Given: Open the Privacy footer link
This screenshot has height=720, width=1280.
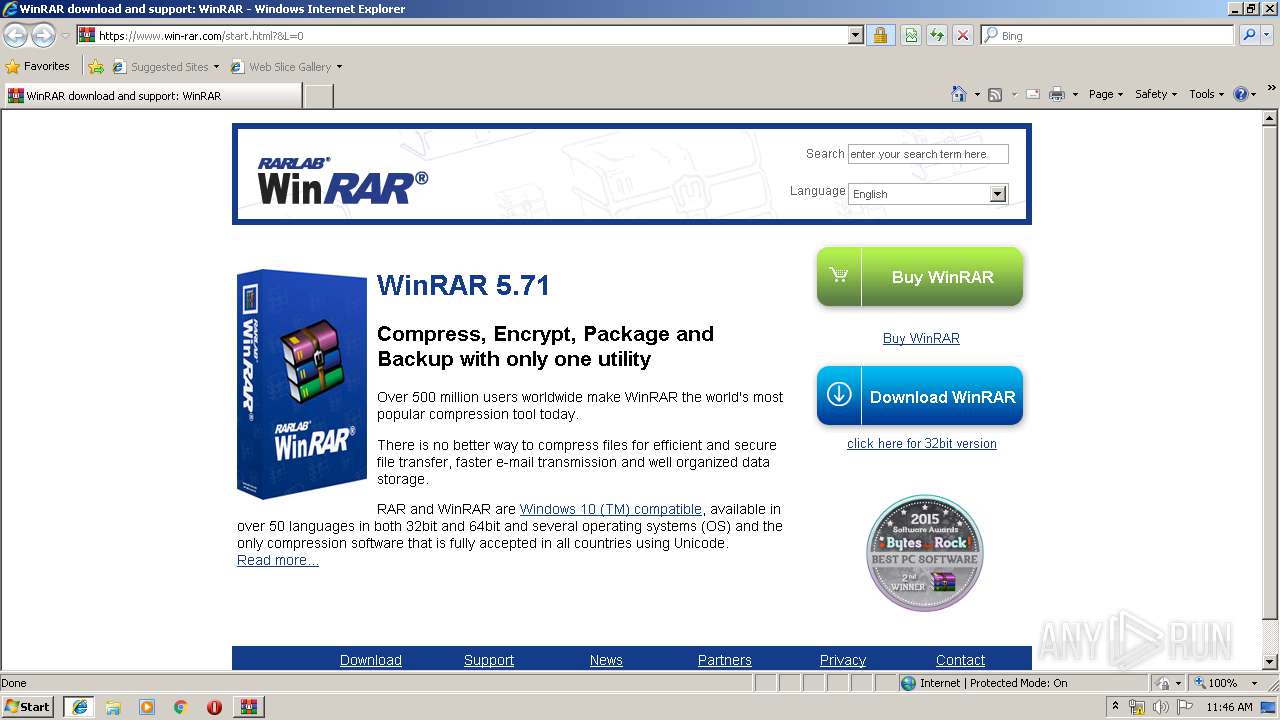Looking at the screenshot, I should (843, 660).
